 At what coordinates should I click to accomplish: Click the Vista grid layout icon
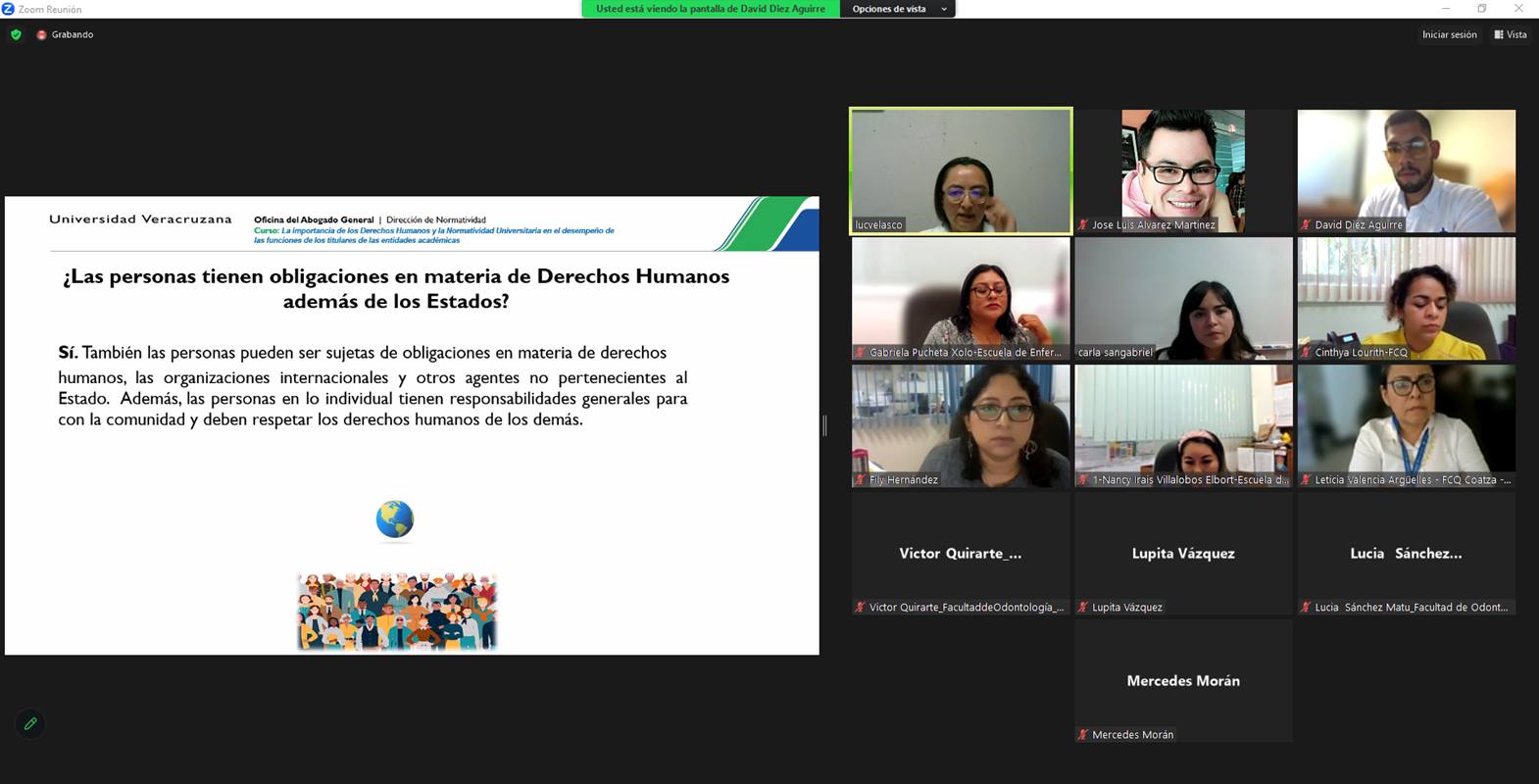[x=1499, y=34]
